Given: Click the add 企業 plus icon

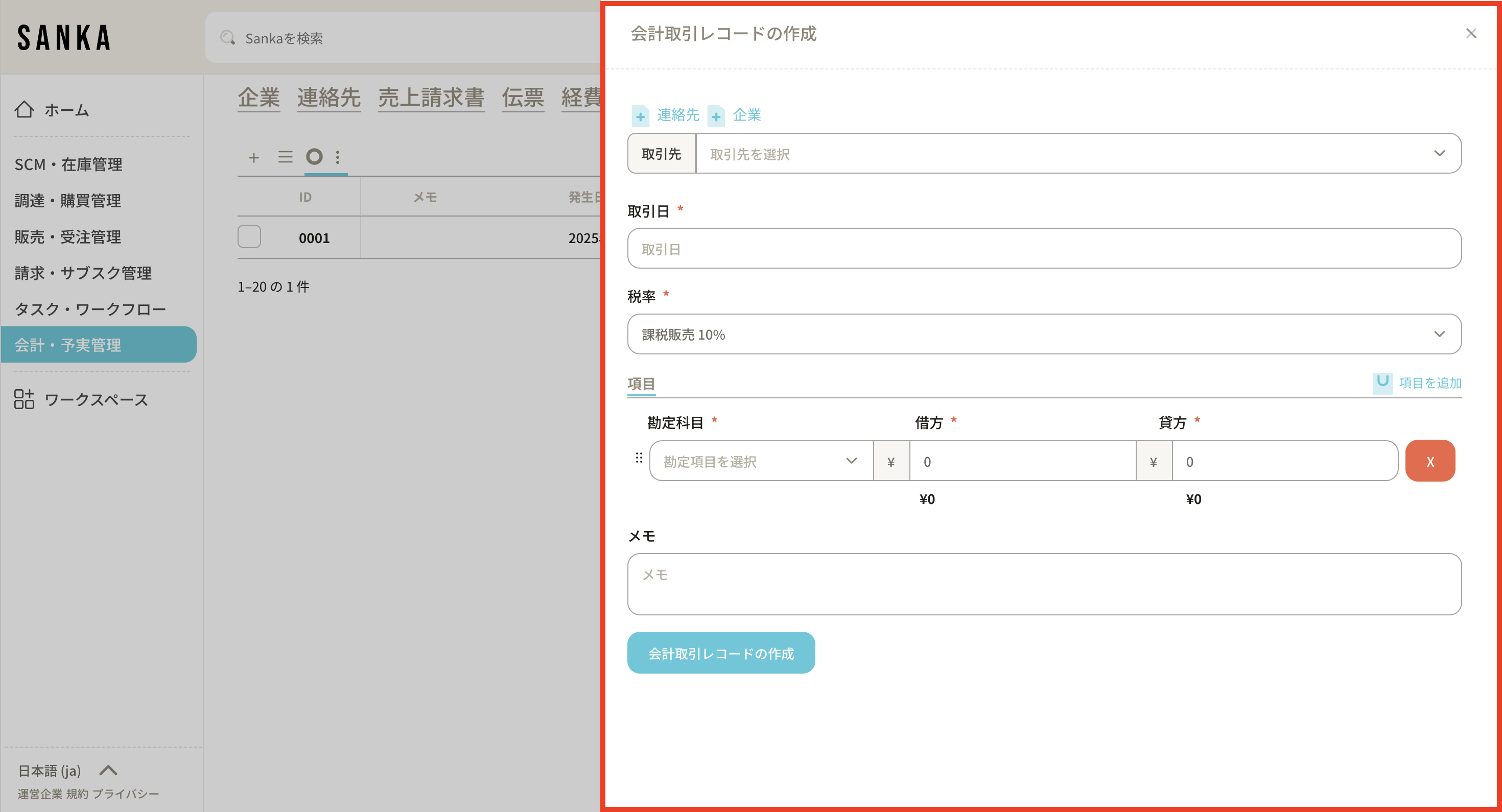Looking at the screenshot, I should tap(716, 115).
